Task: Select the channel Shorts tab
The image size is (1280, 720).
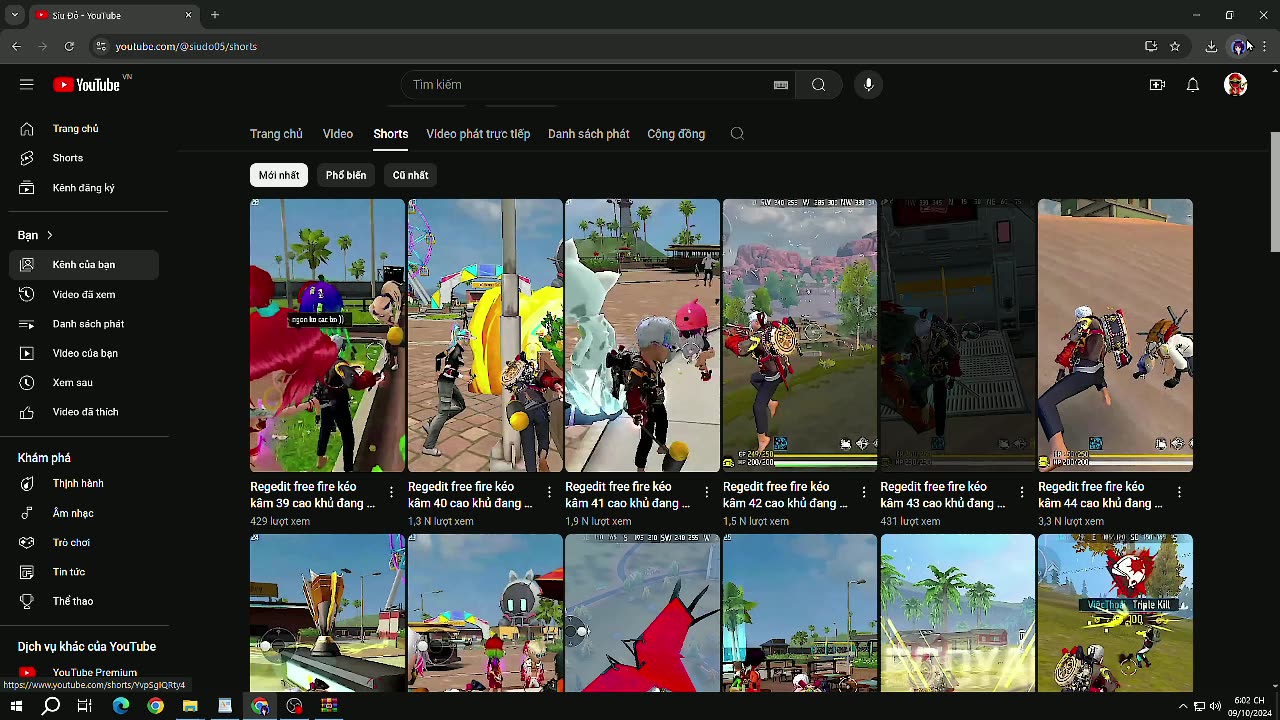Action: (391, 134)
